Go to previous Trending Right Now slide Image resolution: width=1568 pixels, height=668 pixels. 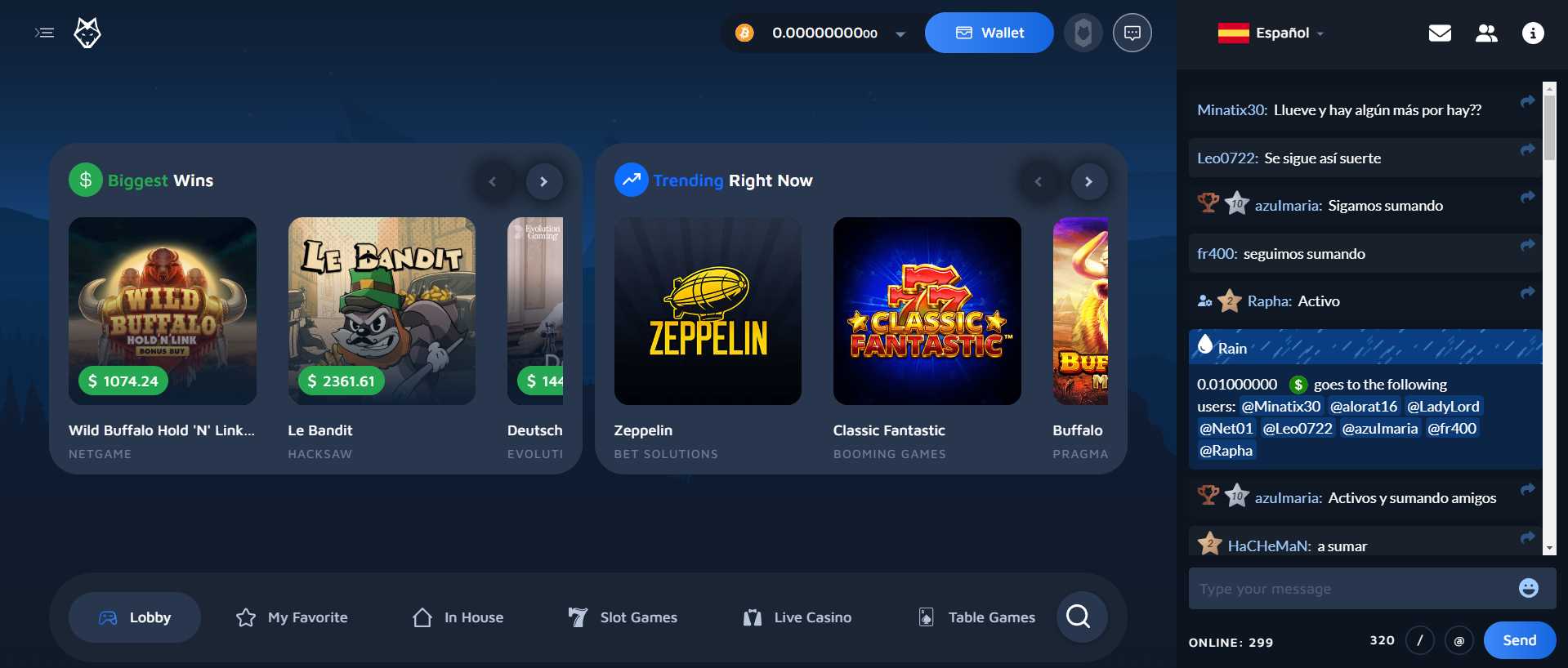(1038, 181)
